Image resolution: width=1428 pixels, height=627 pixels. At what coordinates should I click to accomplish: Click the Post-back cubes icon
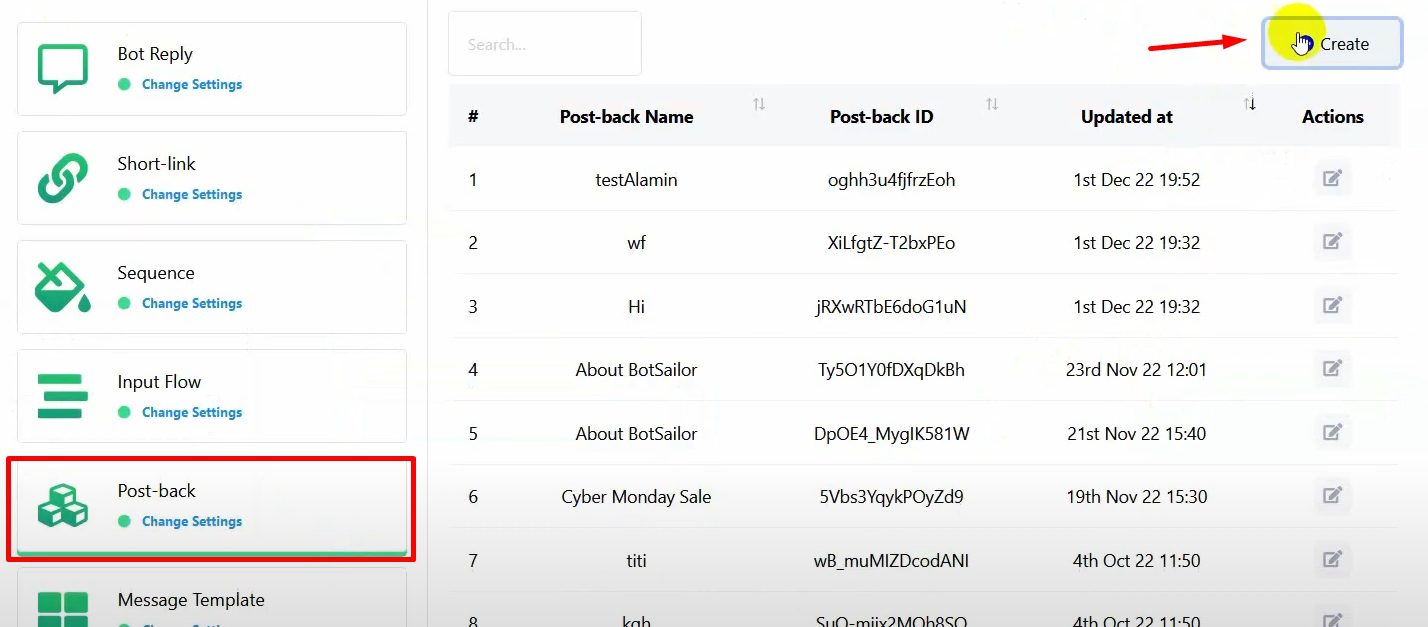click(62, 505)
